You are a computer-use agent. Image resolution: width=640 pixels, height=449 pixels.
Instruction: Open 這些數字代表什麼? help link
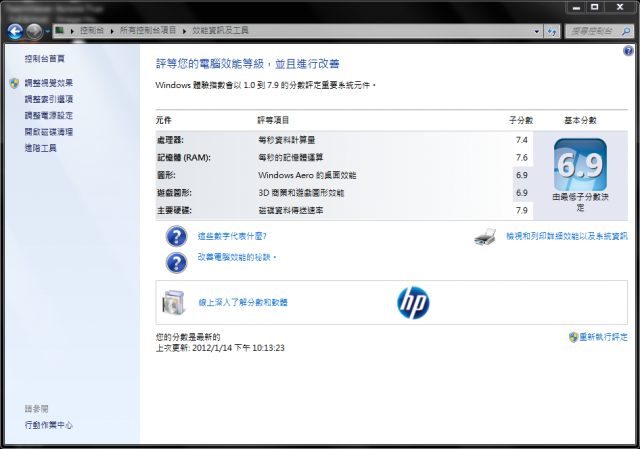[232, 236]
